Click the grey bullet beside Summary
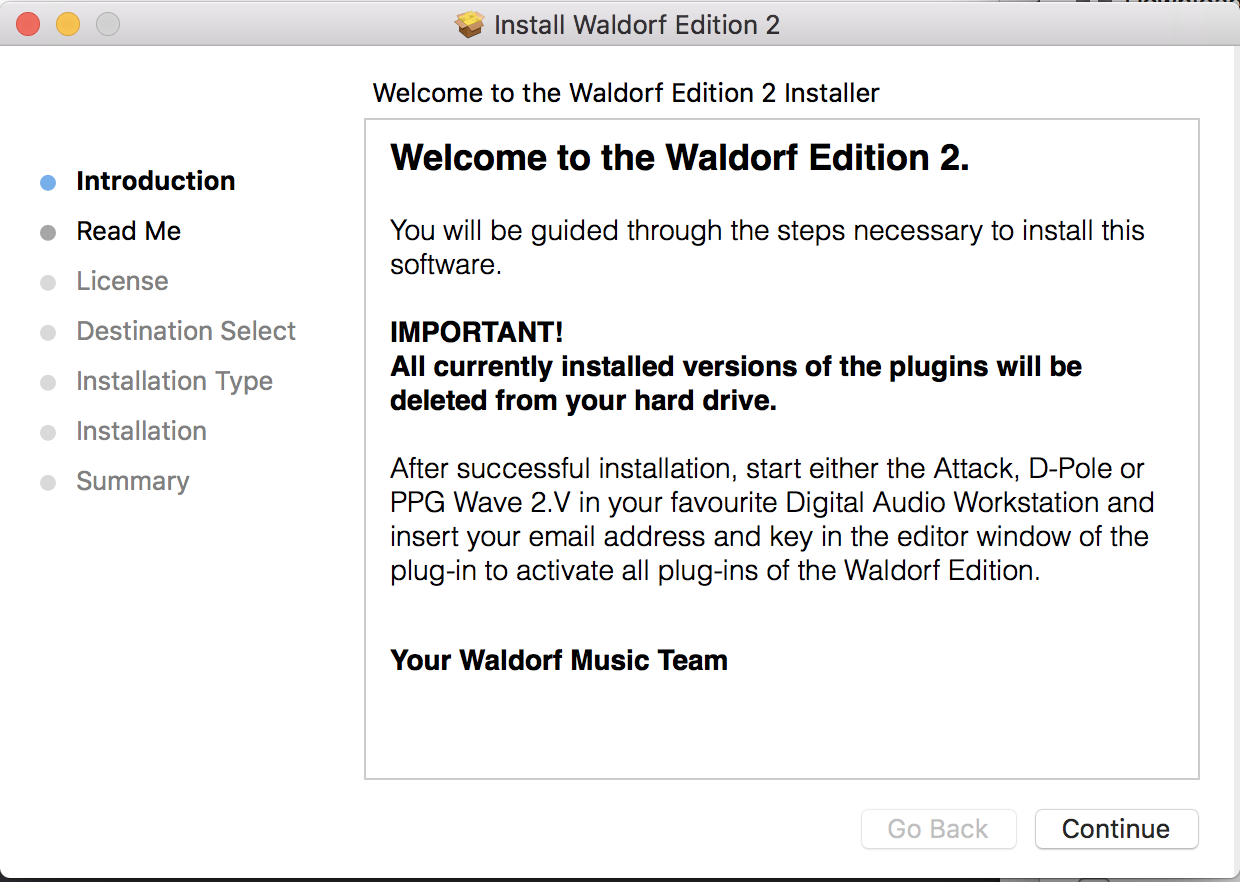1240x882 pixels. (x=48, y=483)
